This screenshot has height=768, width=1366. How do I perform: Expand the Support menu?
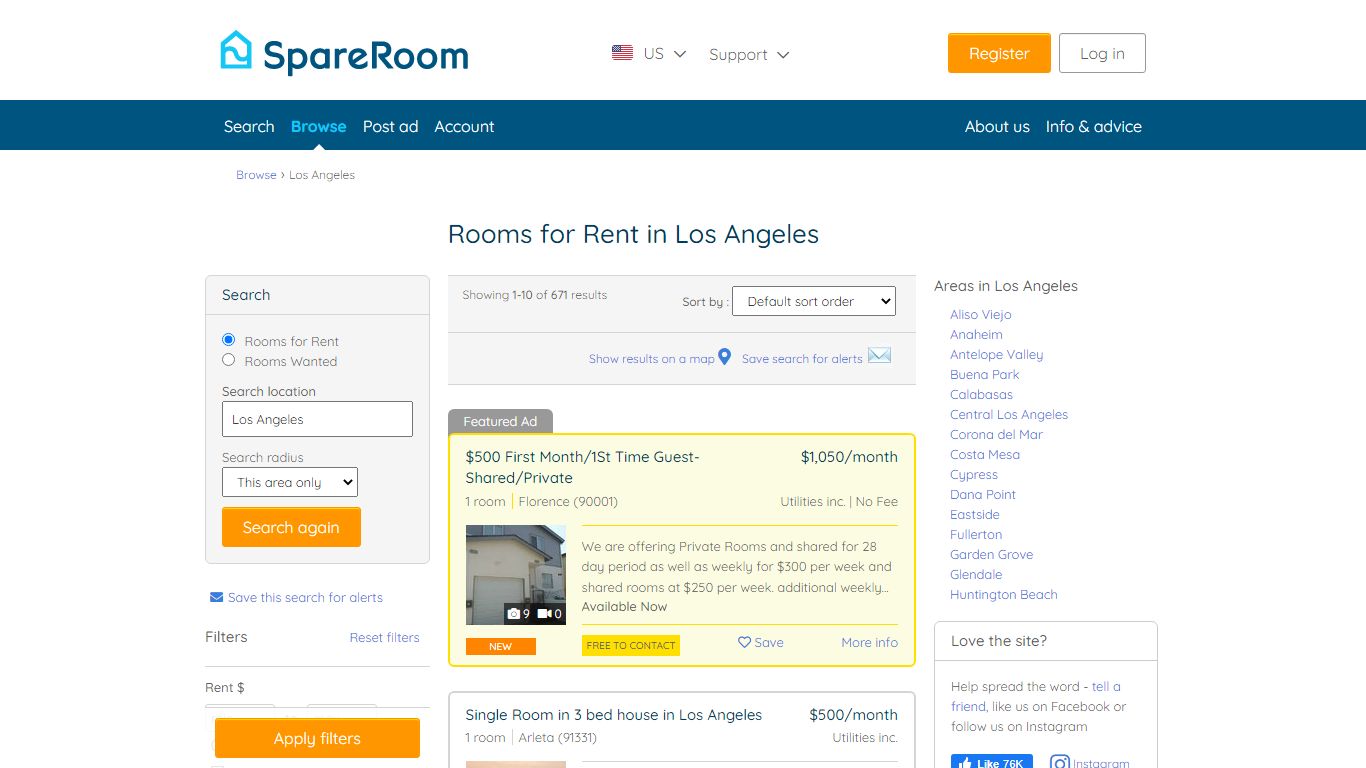pos(749,54)
